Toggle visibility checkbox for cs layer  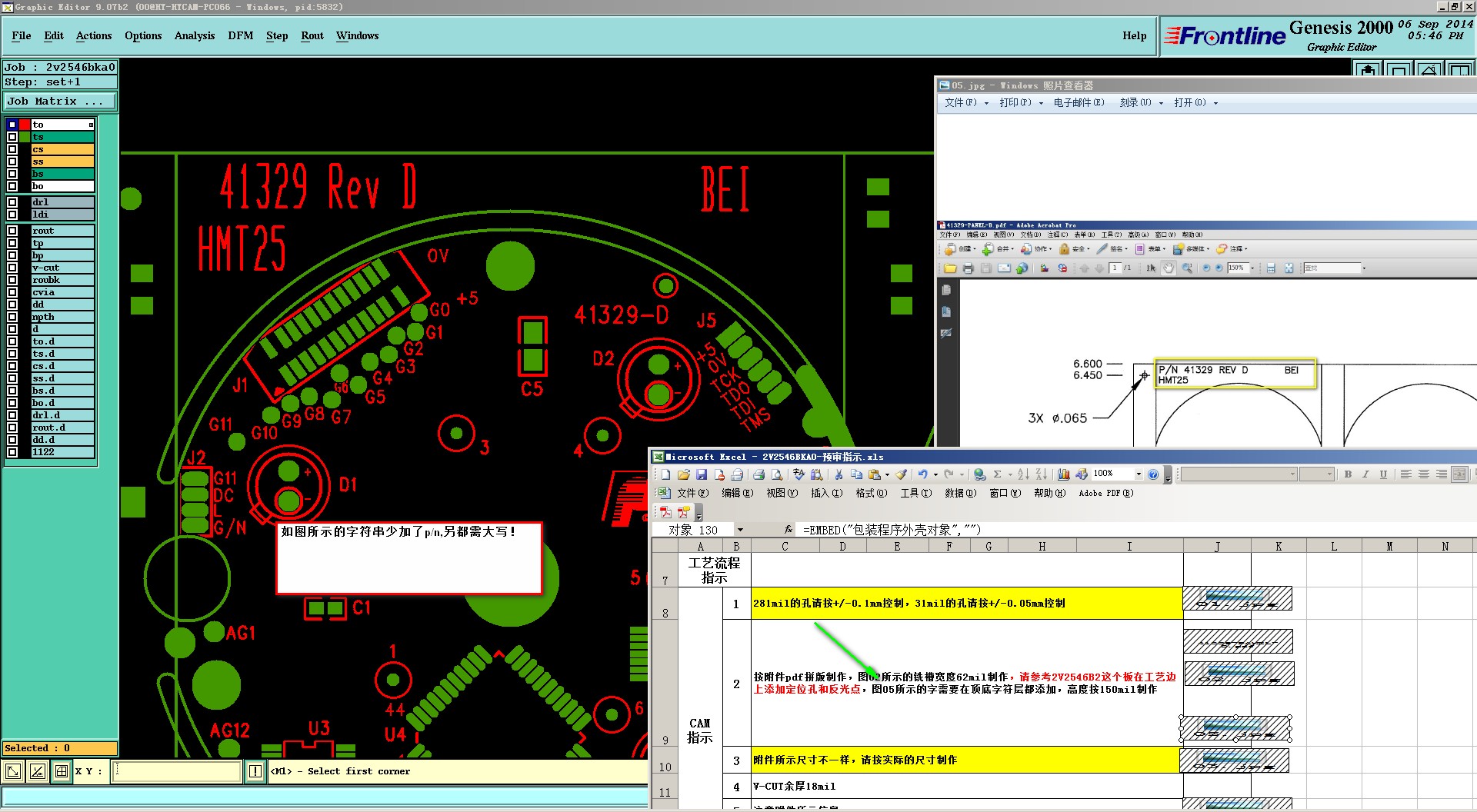[x=12, y=149]
